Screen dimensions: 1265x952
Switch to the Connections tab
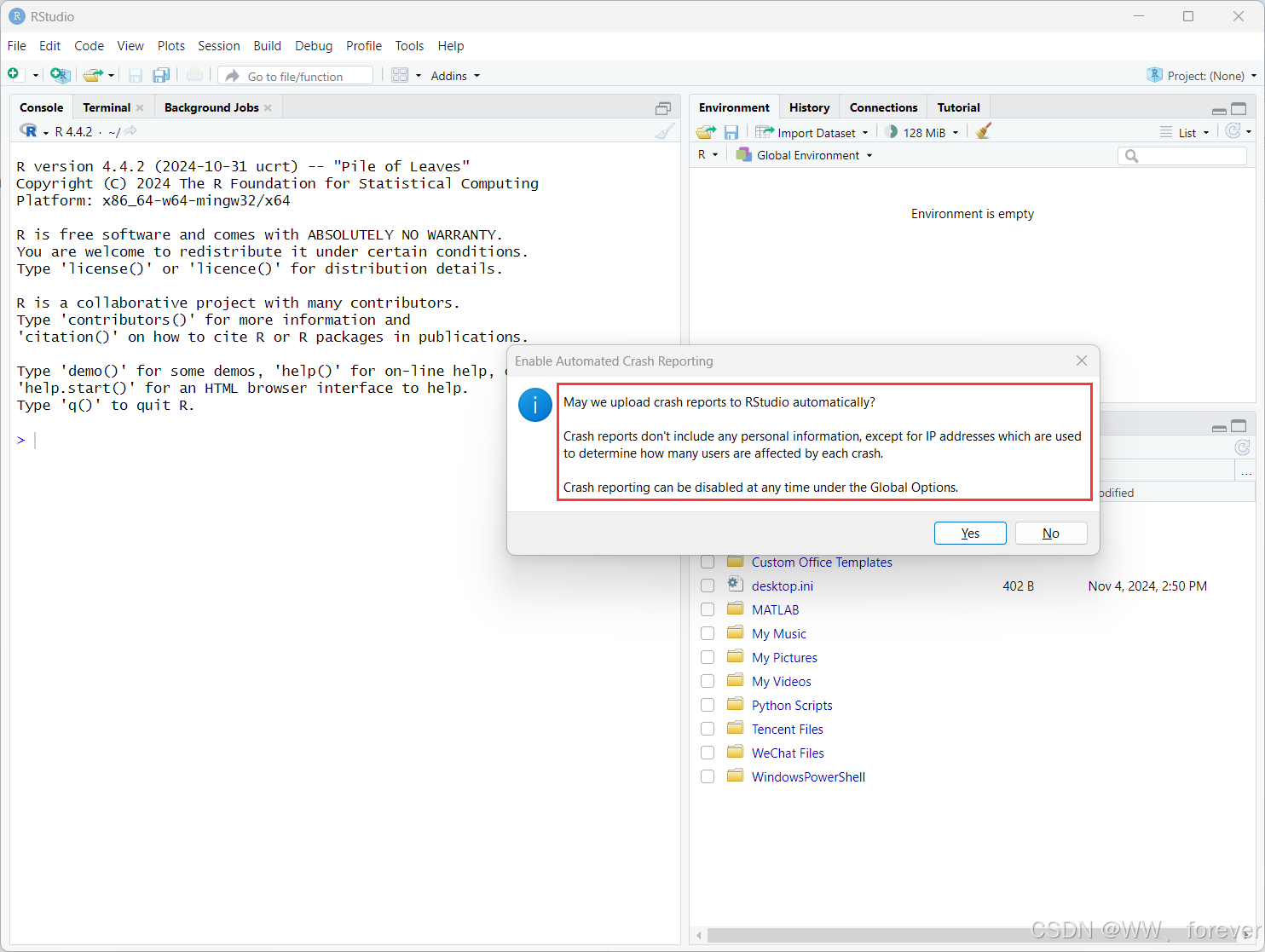pyautogui.click(x=883, y=107)
